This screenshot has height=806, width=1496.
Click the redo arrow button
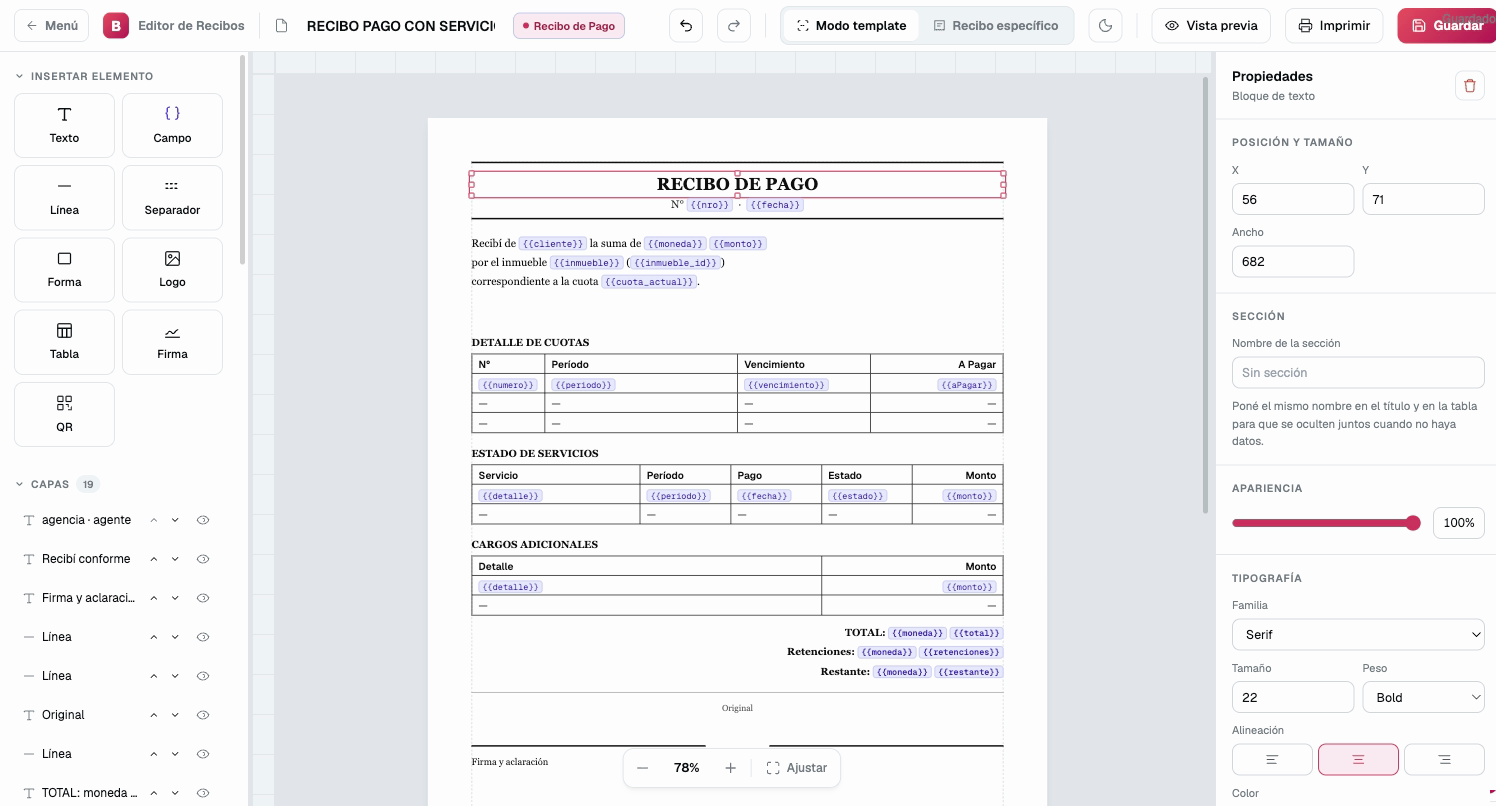[734, 26]
